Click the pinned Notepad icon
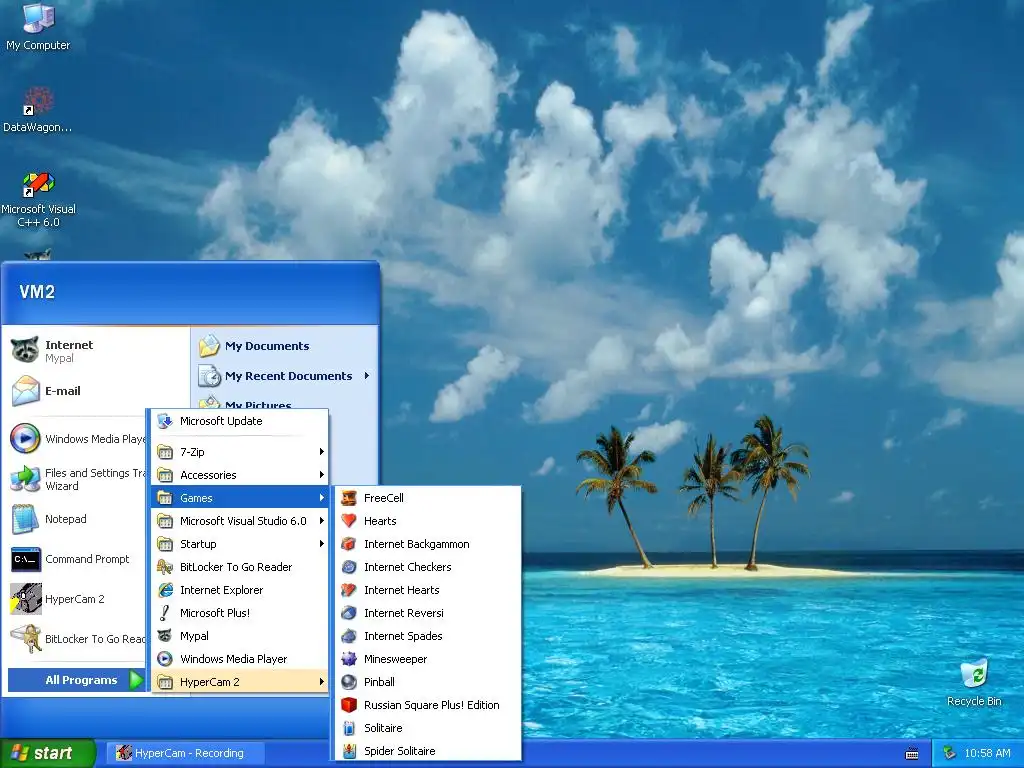 click(x=25, y=519)
